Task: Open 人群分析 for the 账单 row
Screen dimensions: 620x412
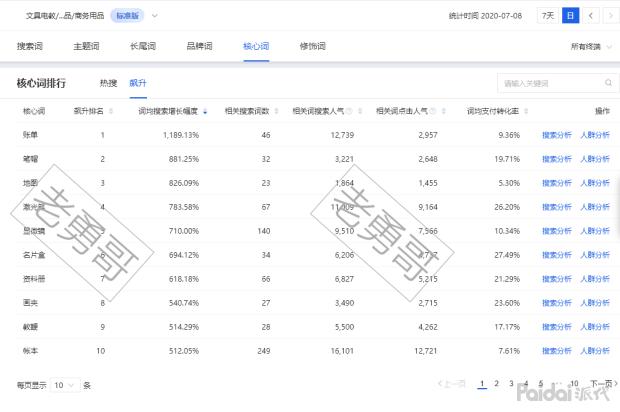Action: click(x=595, y=135)
